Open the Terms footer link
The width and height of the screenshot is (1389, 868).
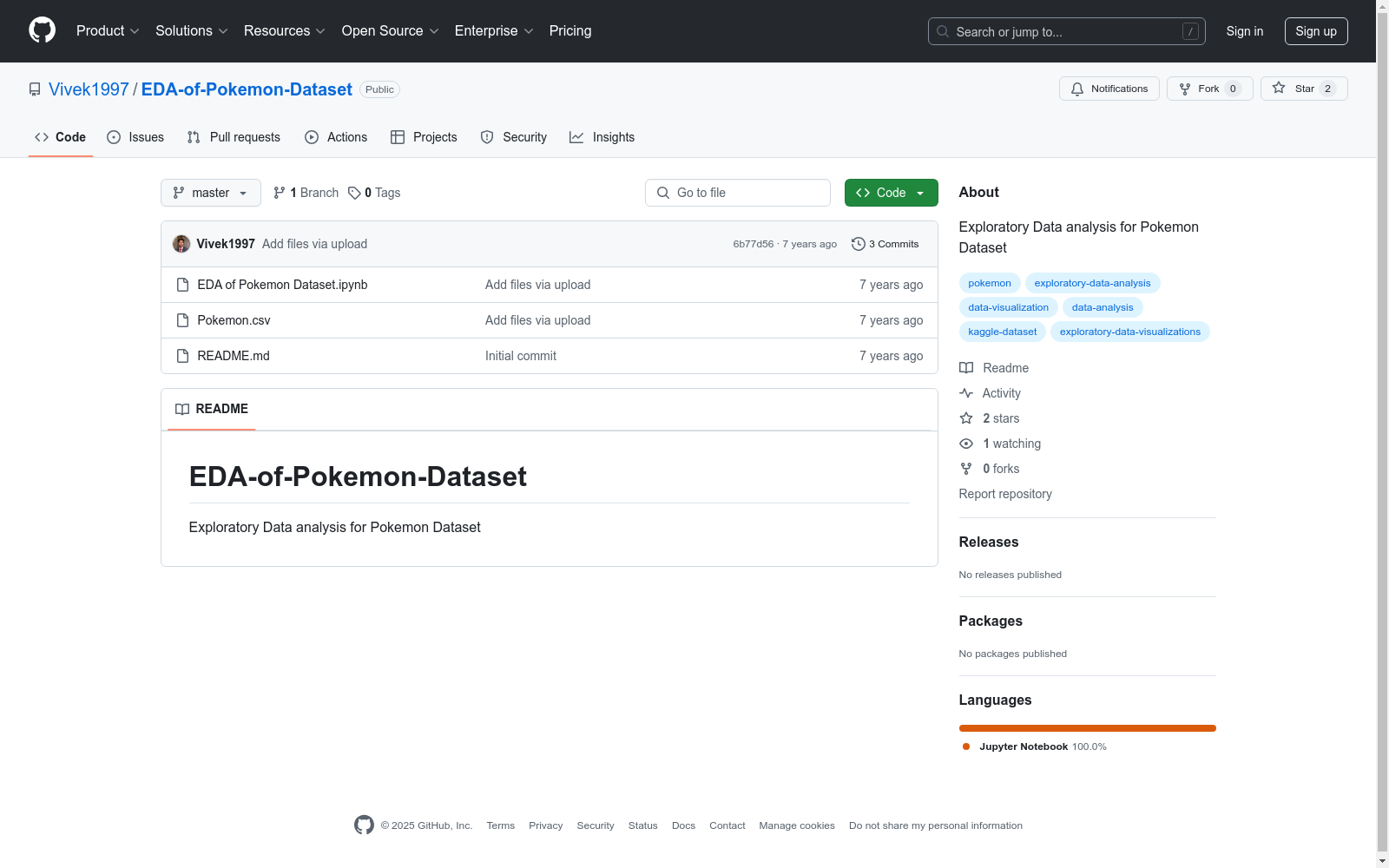coord(501,825)
